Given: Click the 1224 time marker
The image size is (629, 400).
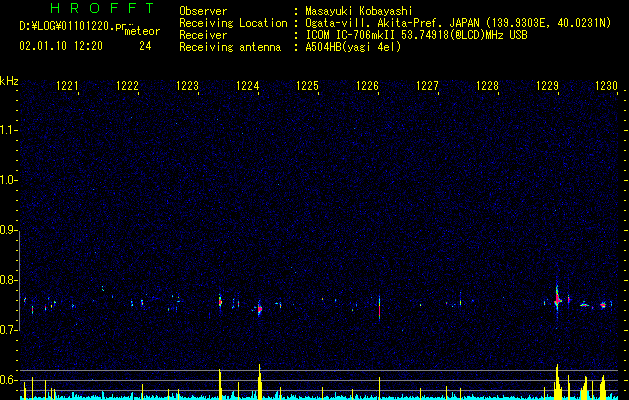Looking at the screenshot, I should [x=248, y=86].
